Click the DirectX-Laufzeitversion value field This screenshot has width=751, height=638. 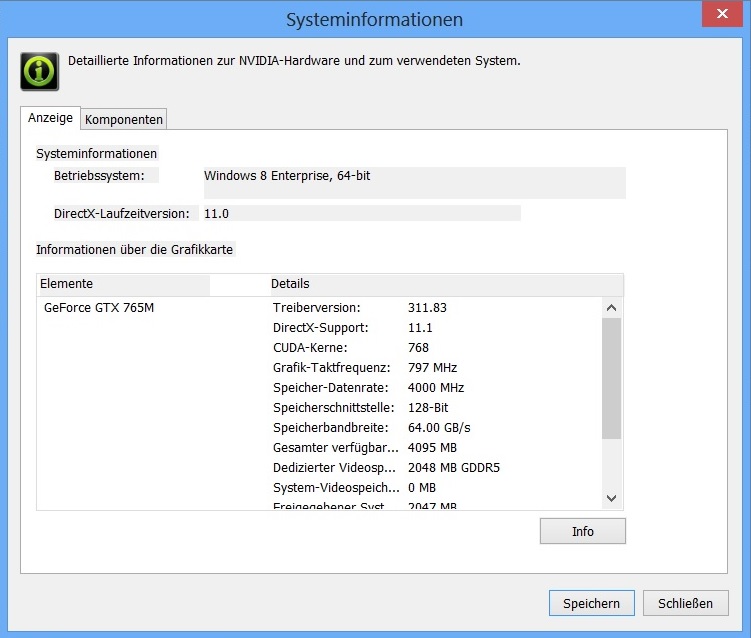click(360, 213)
